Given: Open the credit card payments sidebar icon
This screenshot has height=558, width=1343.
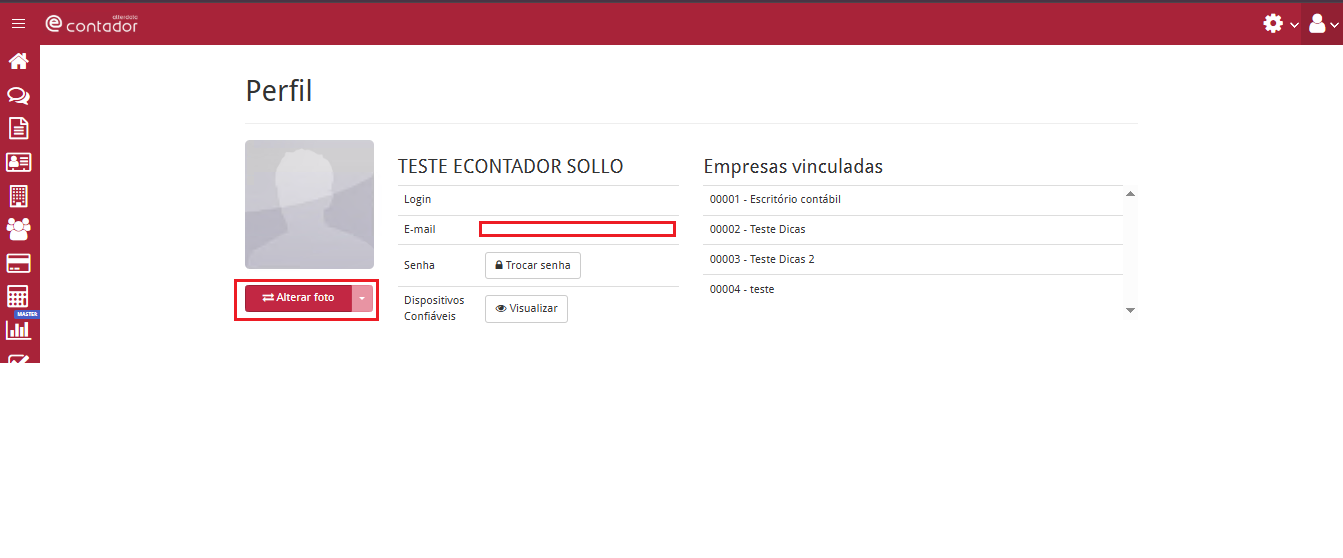Looking at the screenshot, I should (x=18, y=263).
